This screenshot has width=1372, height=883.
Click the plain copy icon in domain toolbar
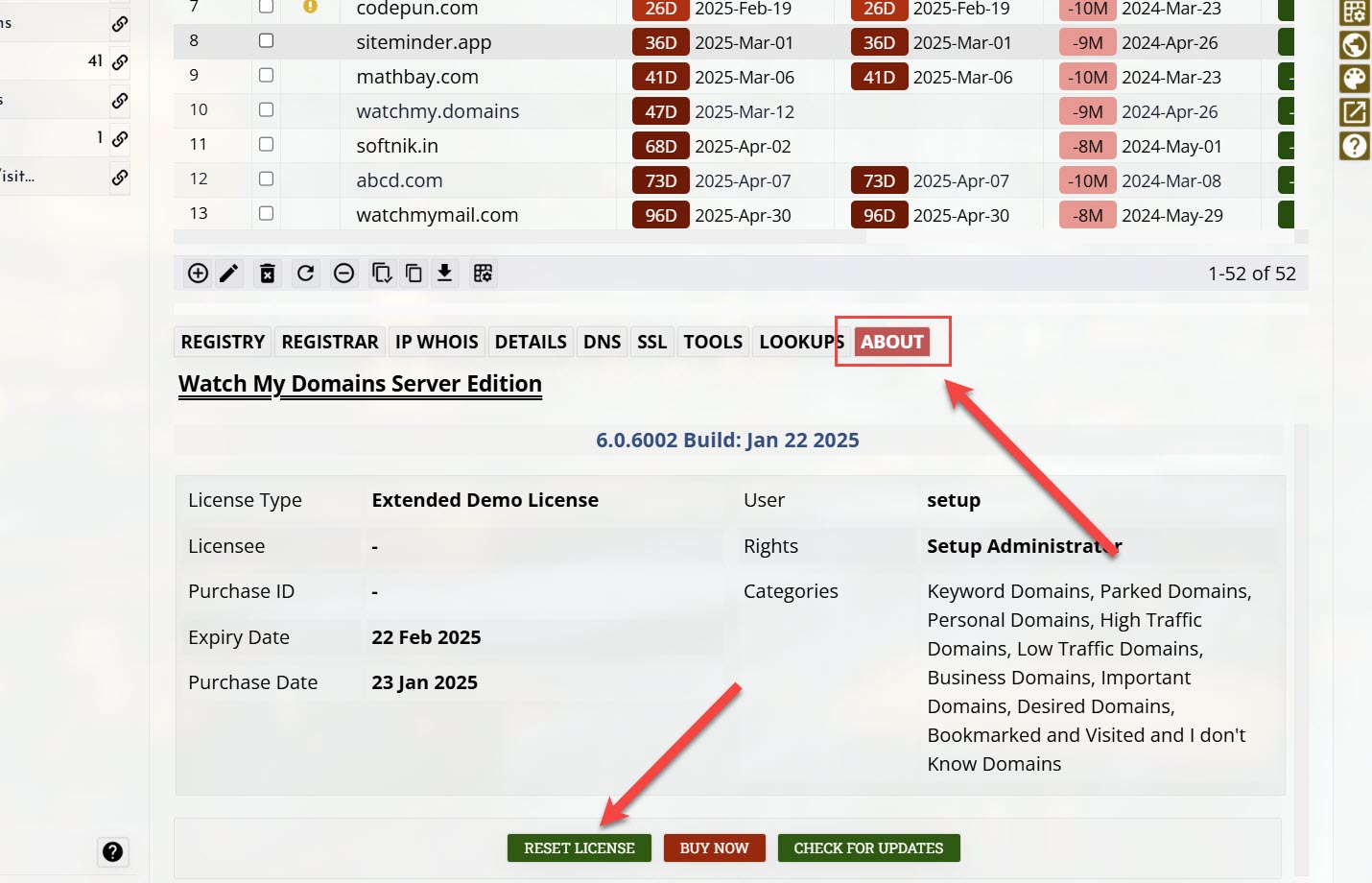pyautogui.click(x=414, y=274)
